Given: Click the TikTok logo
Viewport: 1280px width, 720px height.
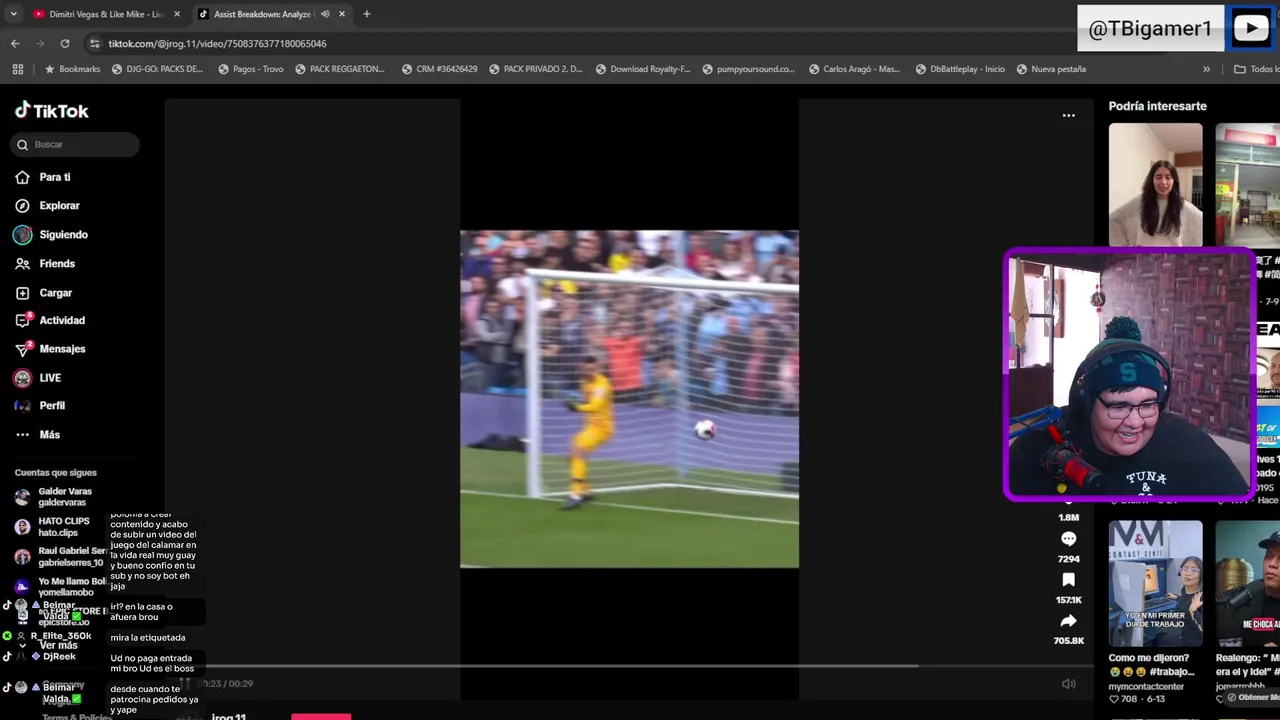Looking at the screenshot, I should (x=52, y=111).
